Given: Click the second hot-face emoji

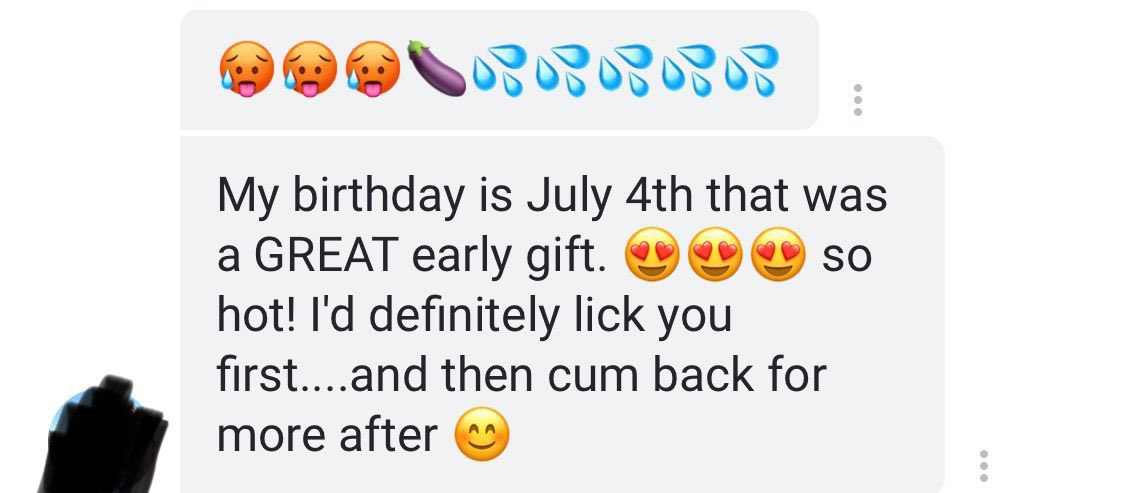Looking at the screenshot, I should [x=309, y=69].
